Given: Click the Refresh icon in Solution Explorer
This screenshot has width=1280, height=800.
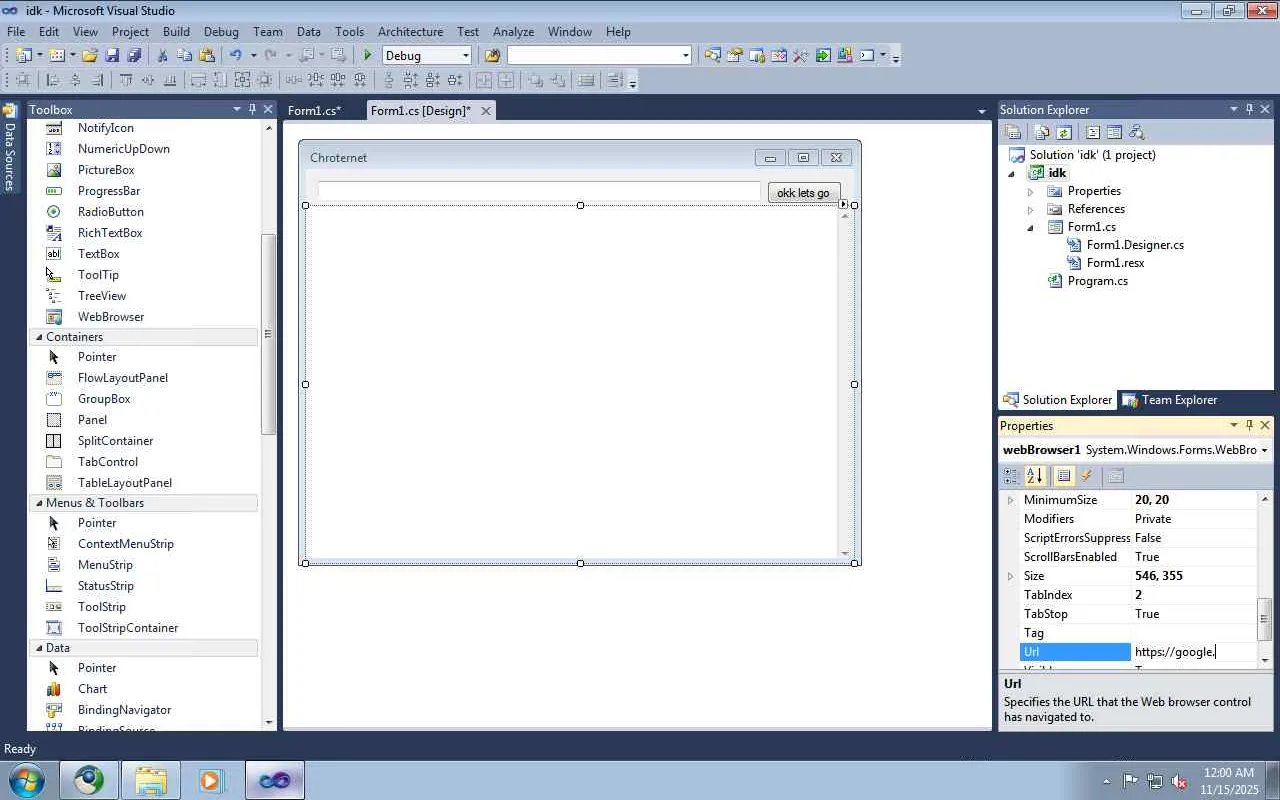Looking at the screenshot, I should pos(1065,132).
